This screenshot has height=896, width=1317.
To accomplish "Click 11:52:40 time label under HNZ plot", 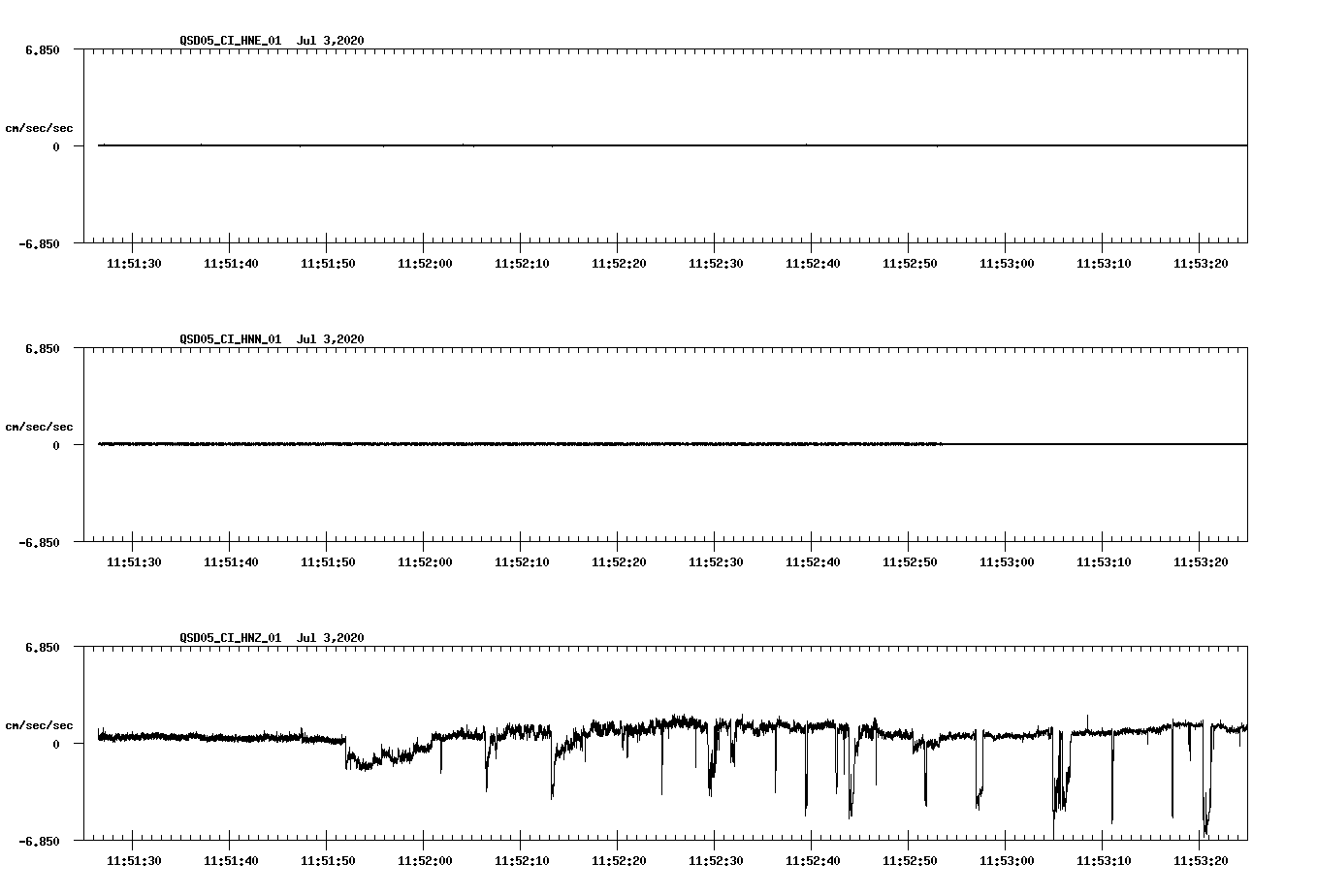I will (813, 861).
